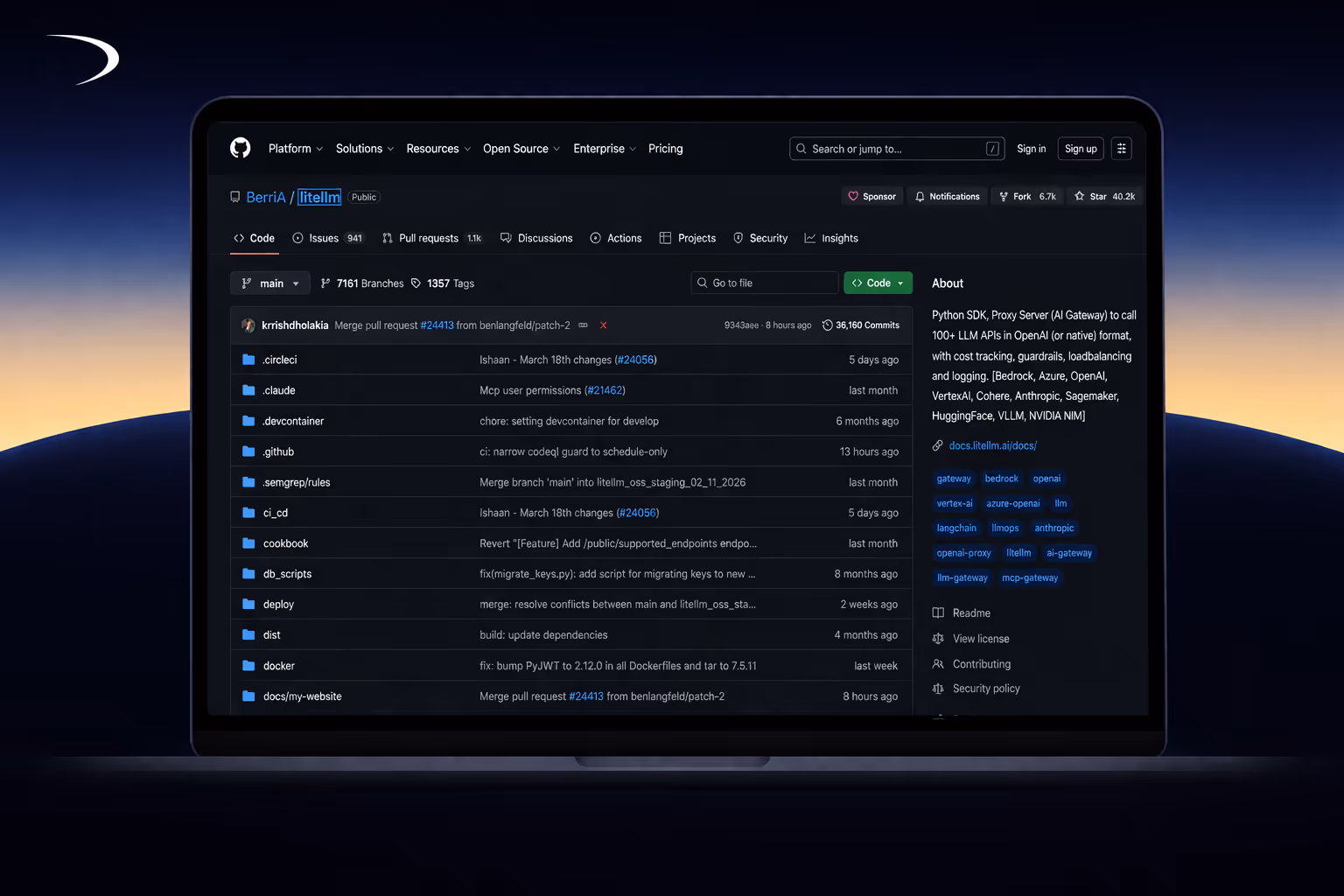Click the anthropic topic tag
1344x896 pixels.
click(1054, 528)
